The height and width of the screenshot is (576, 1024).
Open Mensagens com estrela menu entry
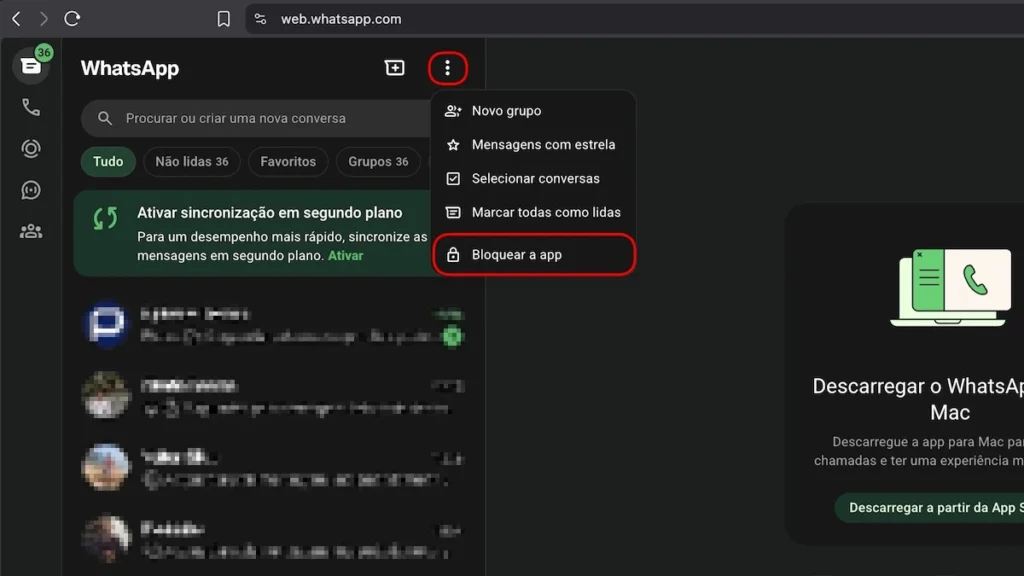(x=534, y=144)
